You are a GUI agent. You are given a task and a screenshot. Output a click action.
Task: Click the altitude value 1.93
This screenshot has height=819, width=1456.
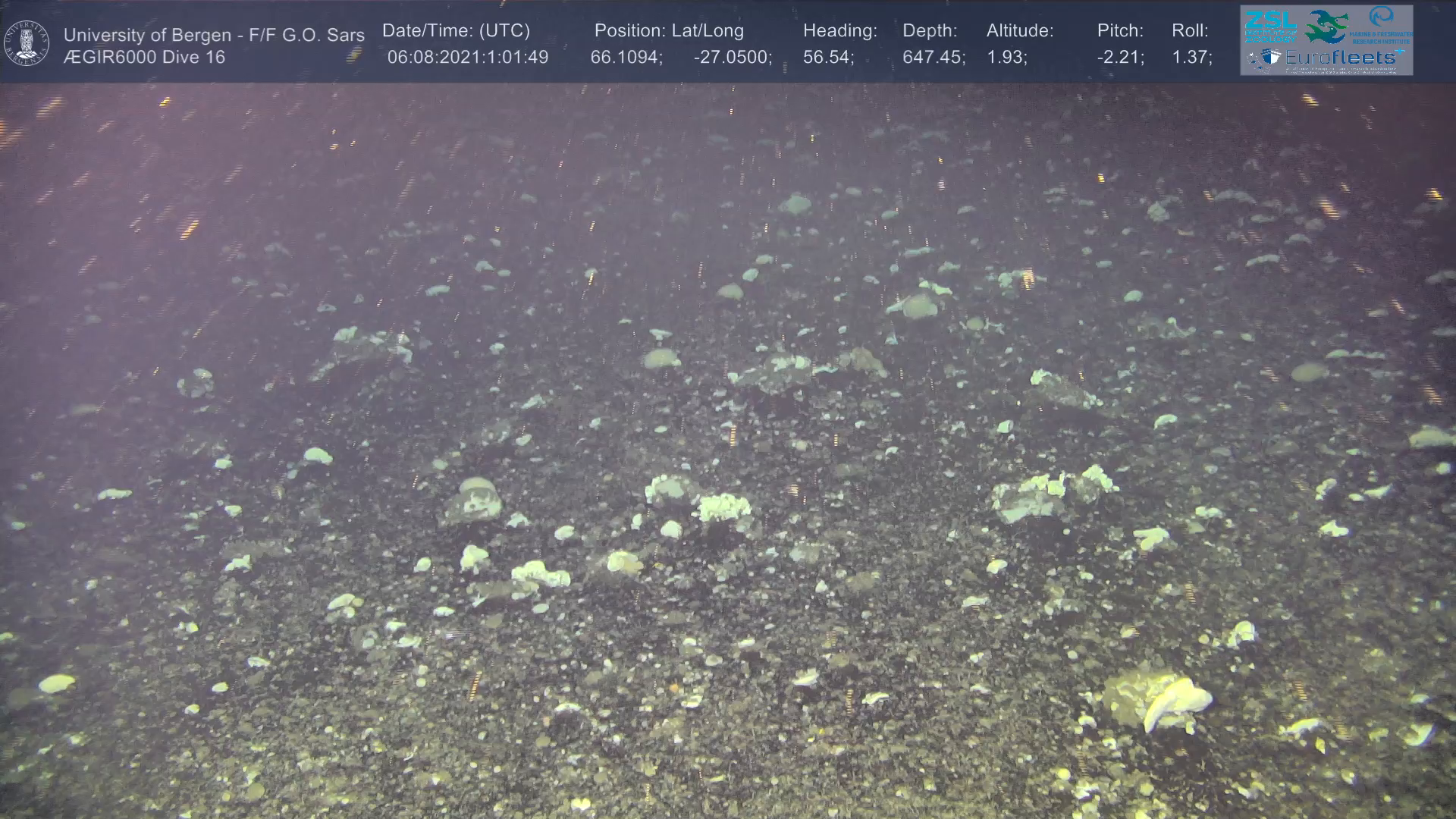(x=1006, y=58)
